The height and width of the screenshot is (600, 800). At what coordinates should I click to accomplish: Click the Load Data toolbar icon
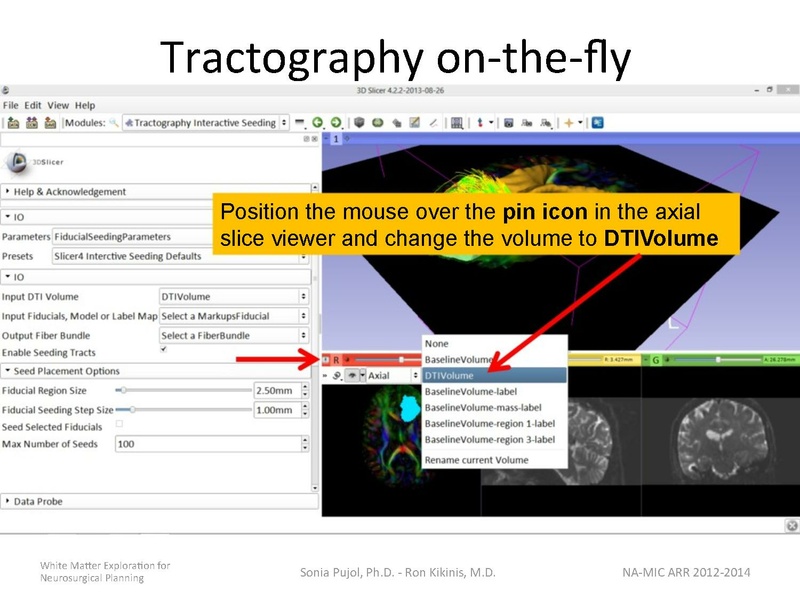(14, 122)
